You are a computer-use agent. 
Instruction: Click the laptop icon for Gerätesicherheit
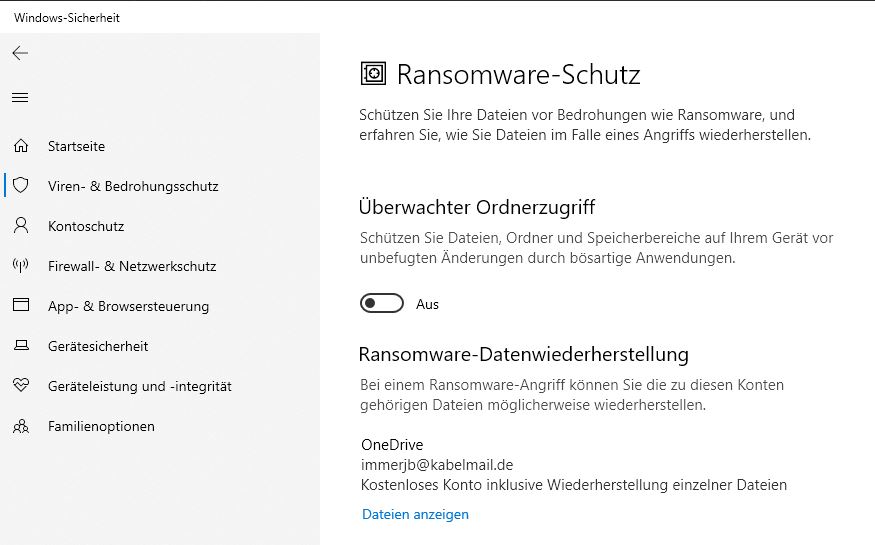click(21, 345)
